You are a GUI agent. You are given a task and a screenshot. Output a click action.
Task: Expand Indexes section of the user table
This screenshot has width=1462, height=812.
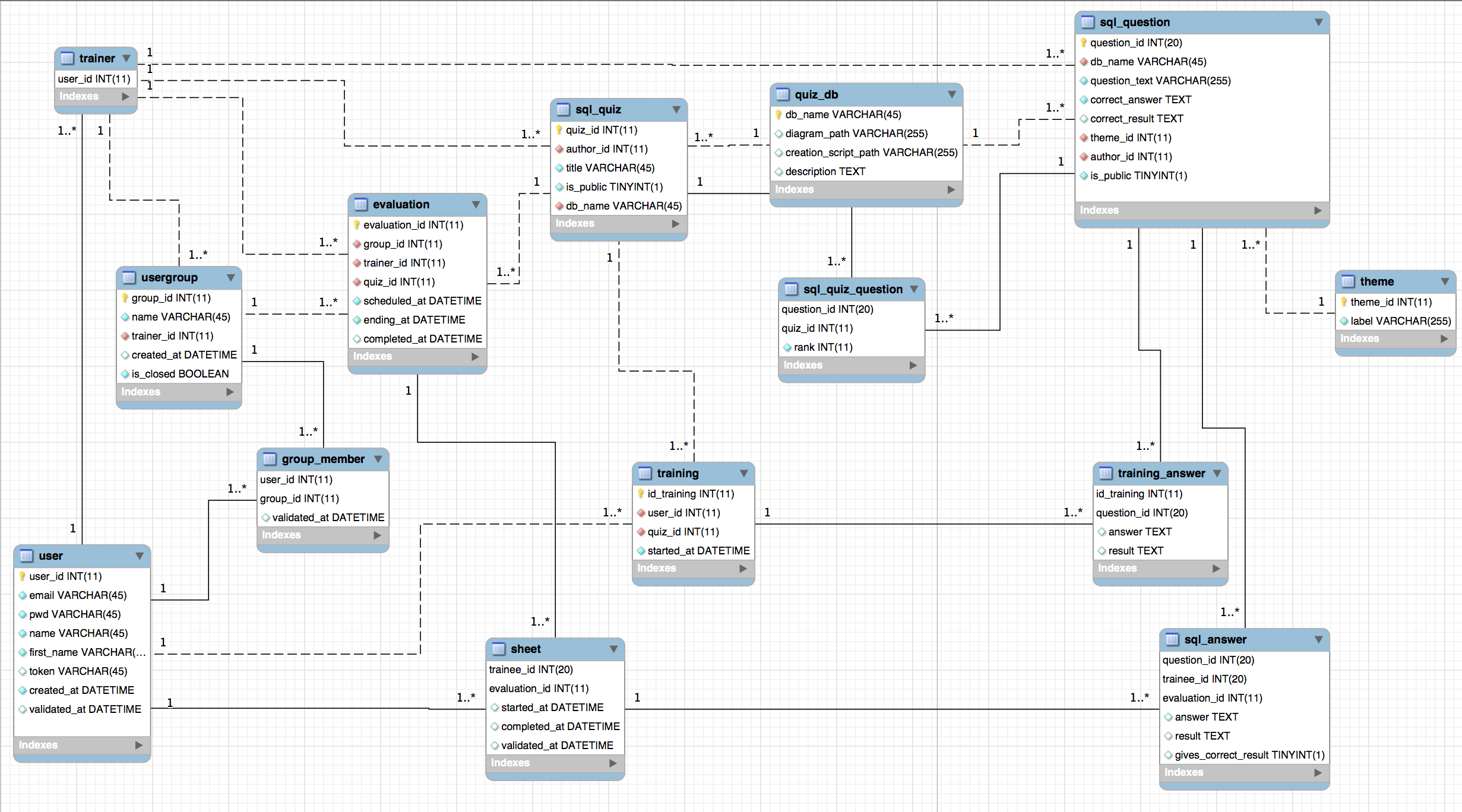click(x=139, y=745)
